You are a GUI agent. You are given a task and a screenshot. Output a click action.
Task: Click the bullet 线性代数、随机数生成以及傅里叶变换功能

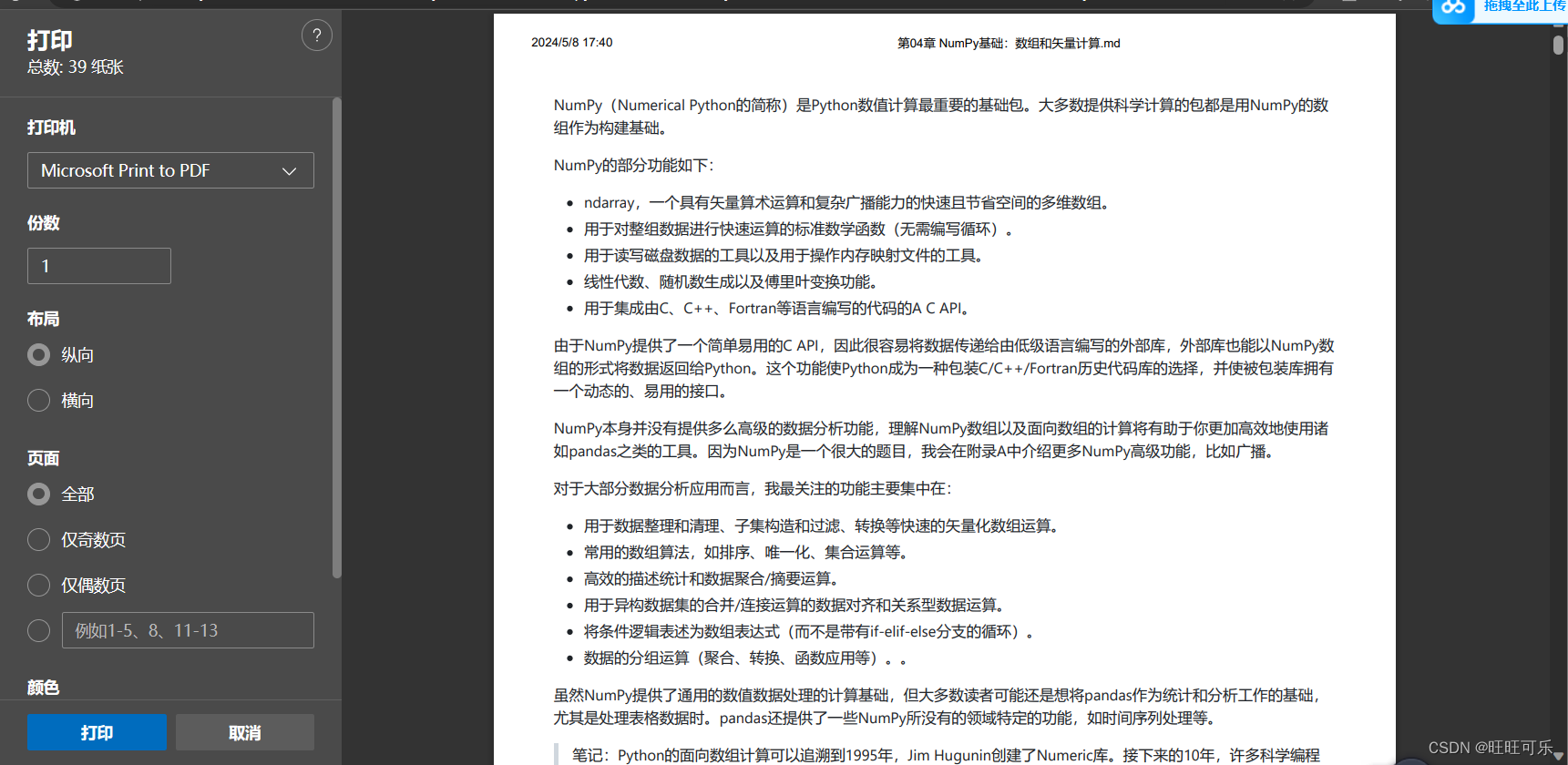tap(733, 281)
